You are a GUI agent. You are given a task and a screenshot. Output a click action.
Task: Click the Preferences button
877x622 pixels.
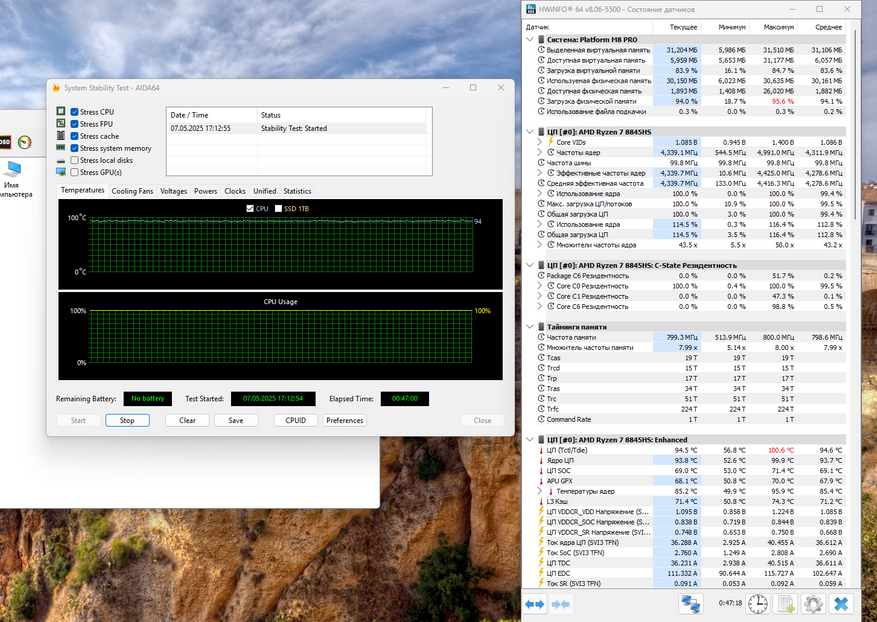pyautogui.click(x=344, y=420)
